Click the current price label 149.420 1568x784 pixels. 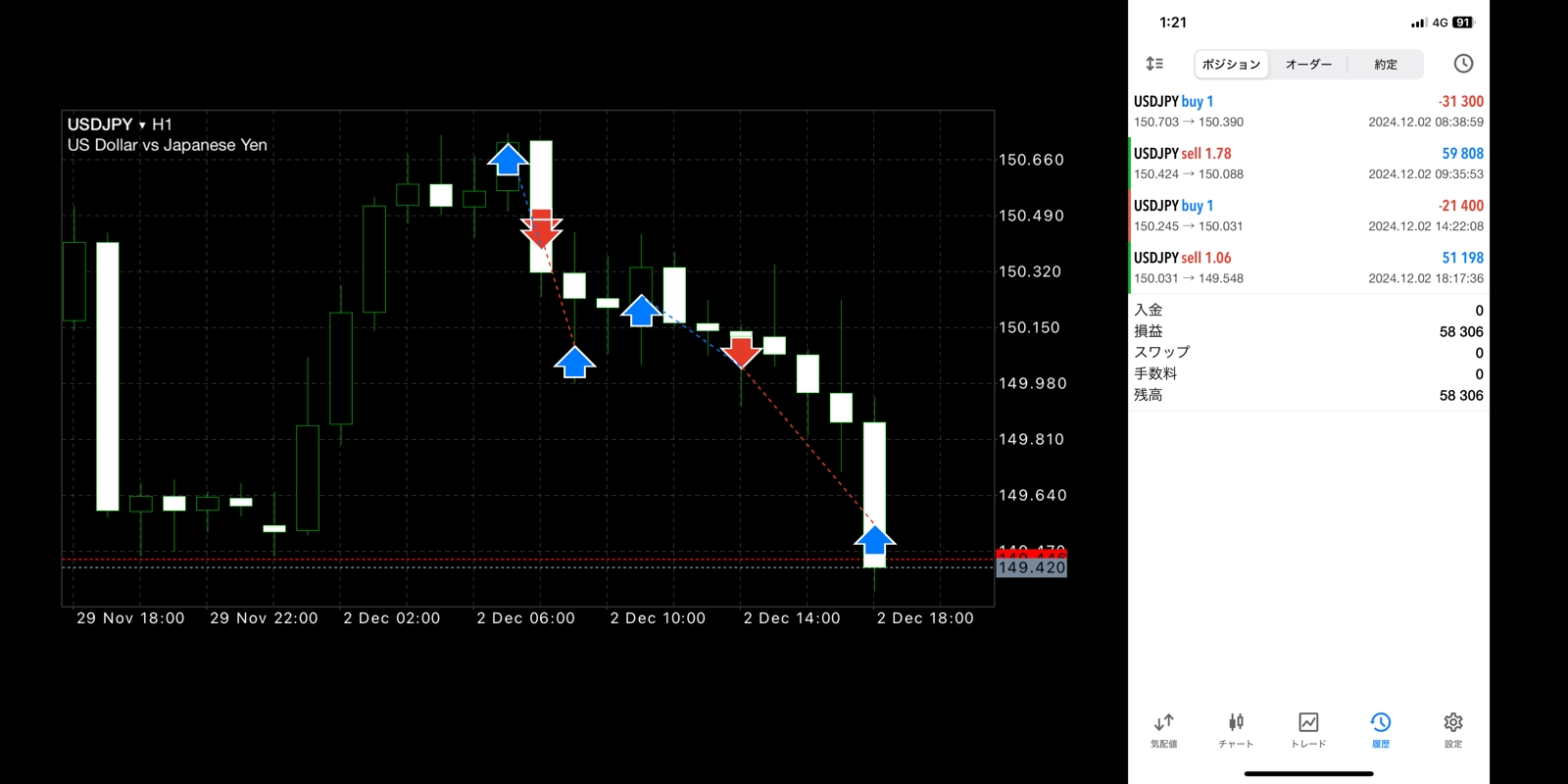click(x=1031, y=567)
